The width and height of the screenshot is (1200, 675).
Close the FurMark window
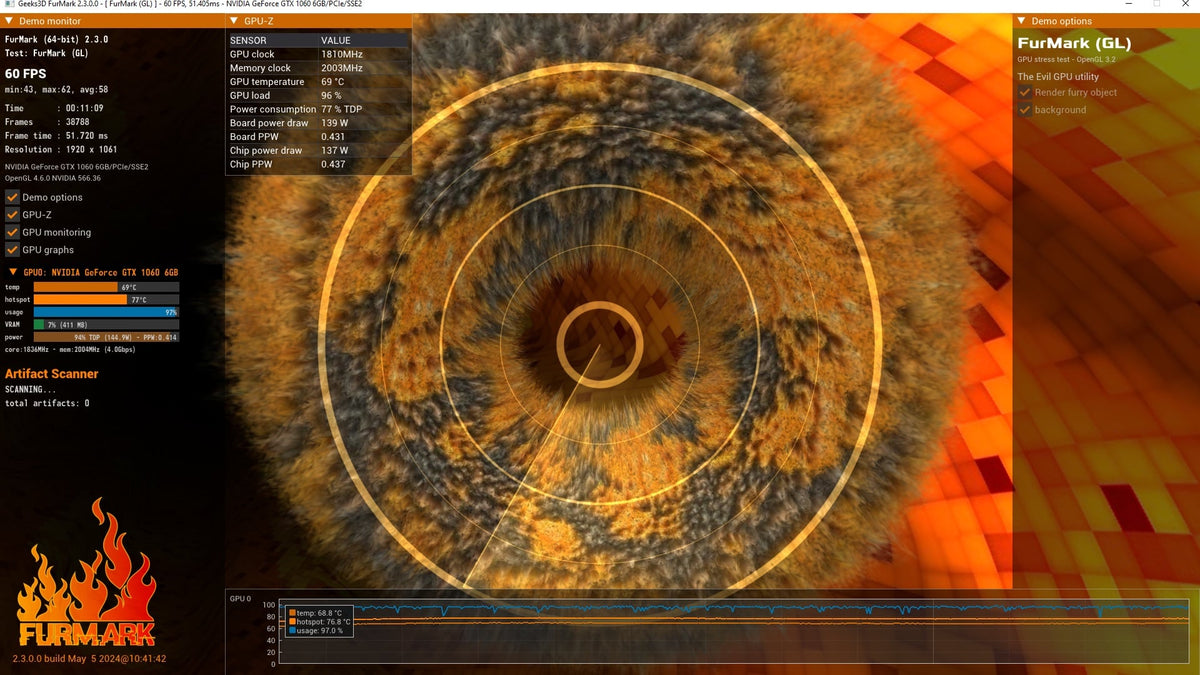[1186, 4]
